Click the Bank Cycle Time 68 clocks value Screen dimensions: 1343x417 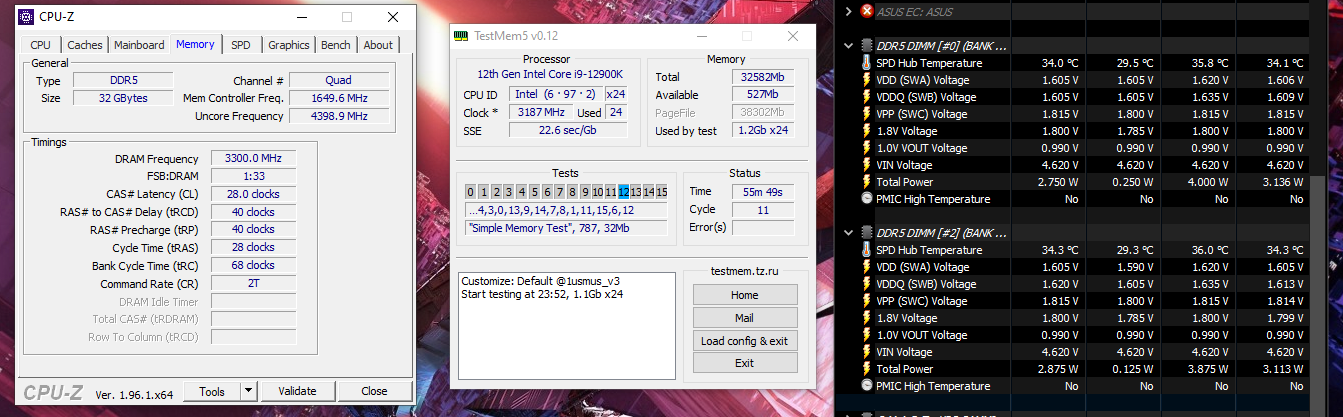253,266
